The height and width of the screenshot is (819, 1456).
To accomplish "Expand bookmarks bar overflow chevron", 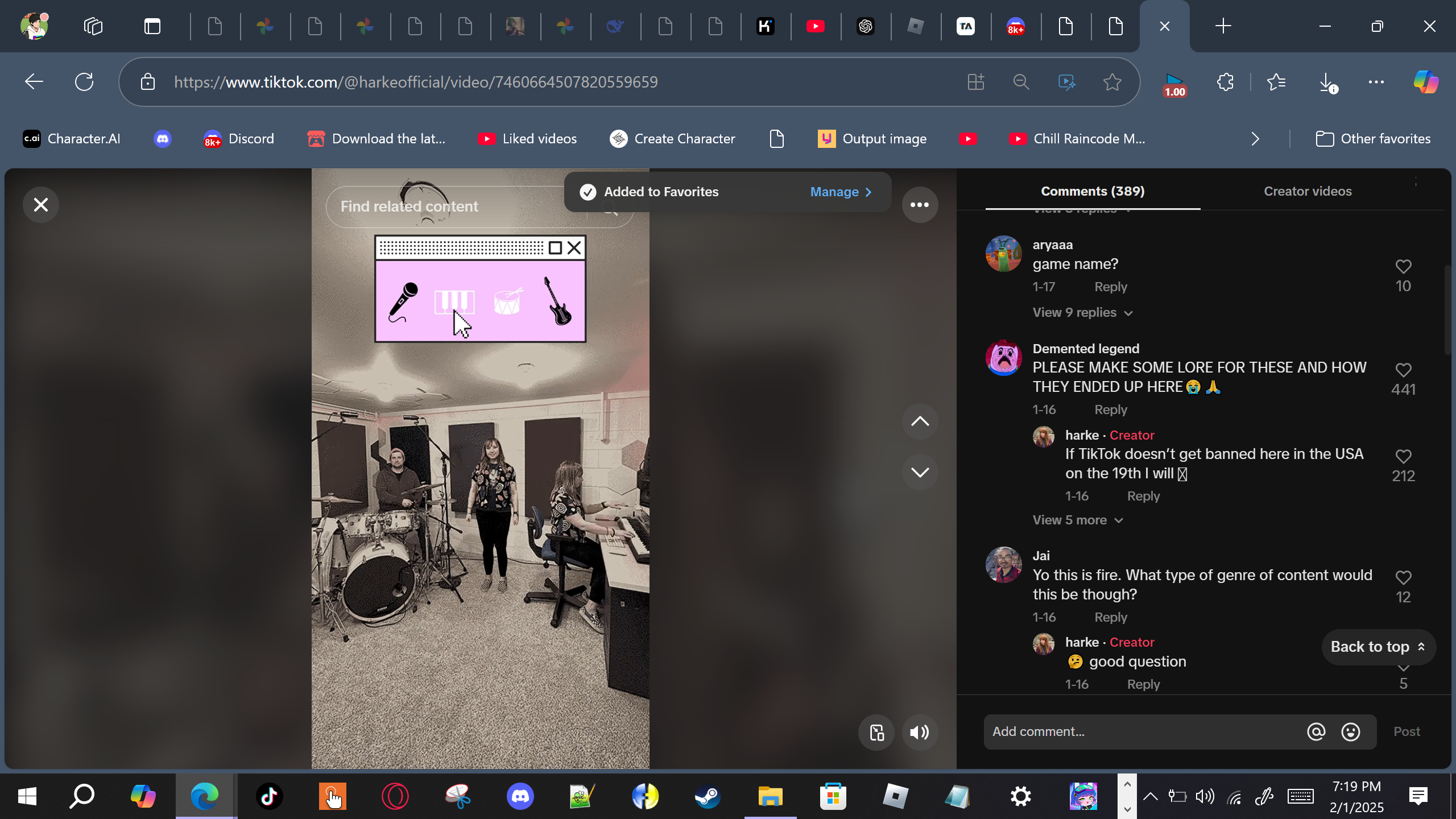I will (1255, 139).
